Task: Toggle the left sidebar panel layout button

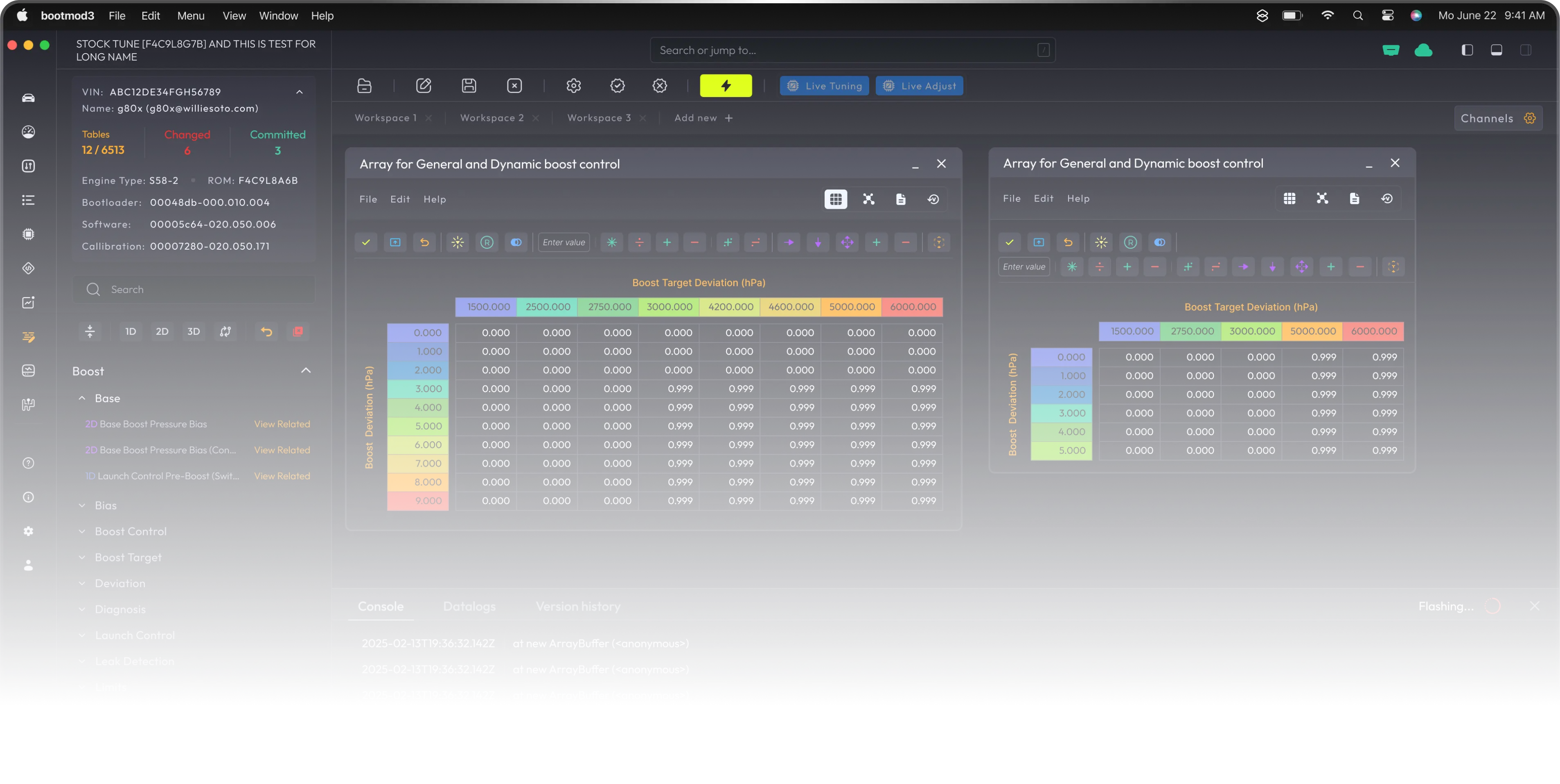Action: pyautogui.click(x=1468, y=50)
